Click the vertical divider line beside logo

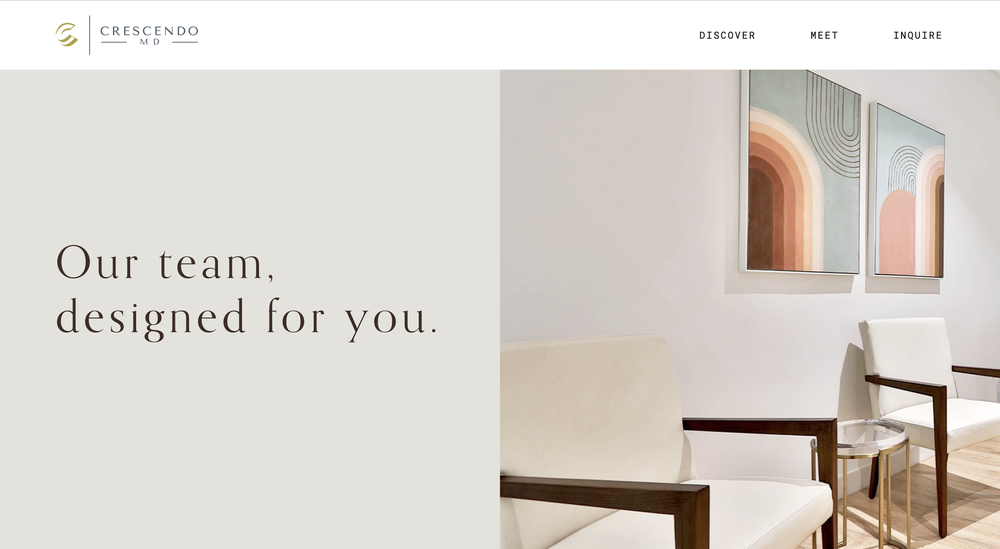pos(89,35)
